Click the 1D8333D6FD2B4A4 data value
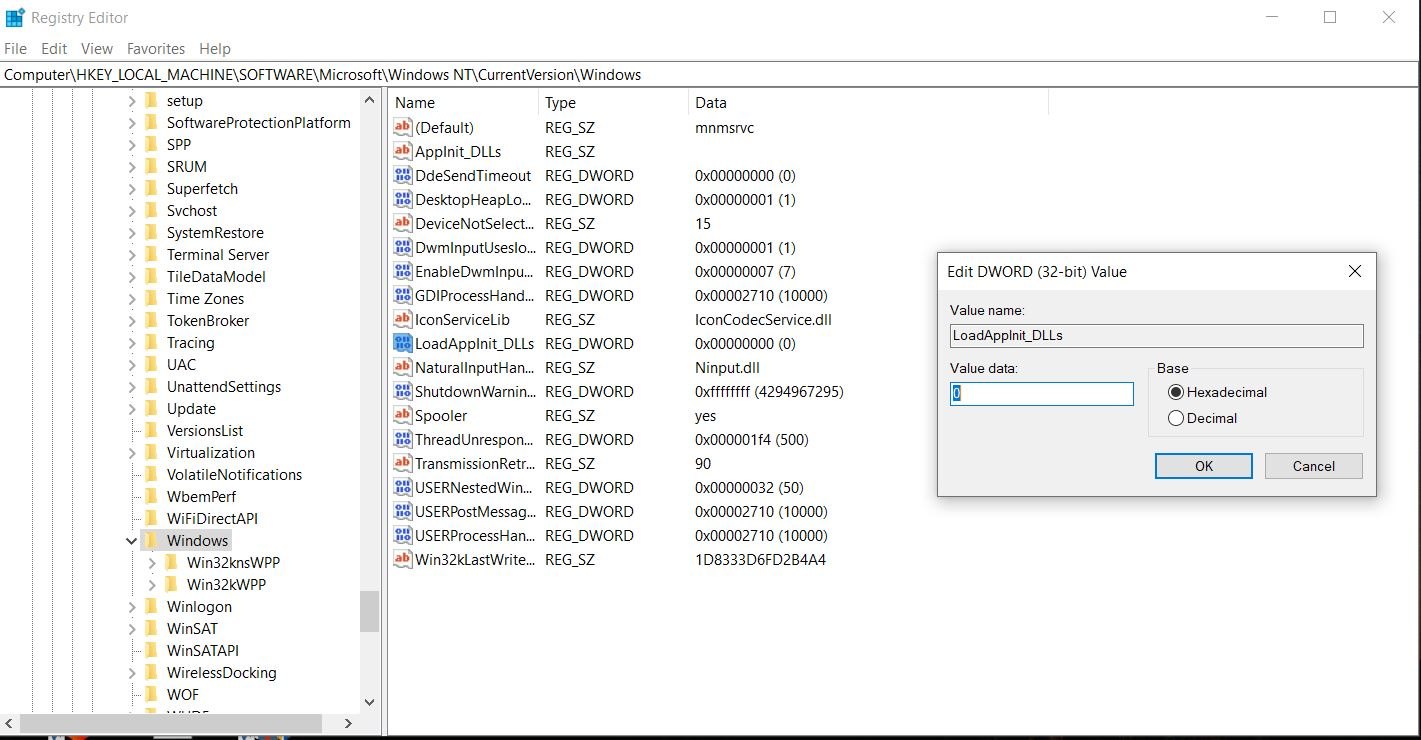 point(760,559)
